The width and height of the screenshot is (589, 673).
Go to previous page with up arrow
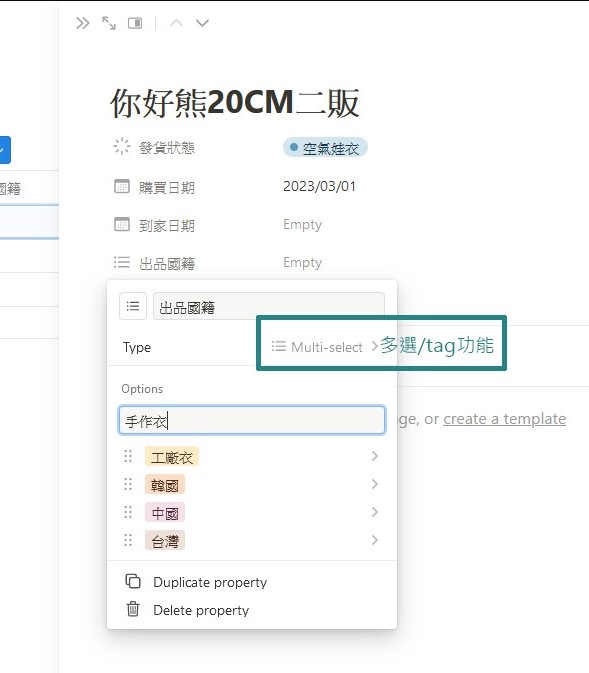(x=176, y=23)
